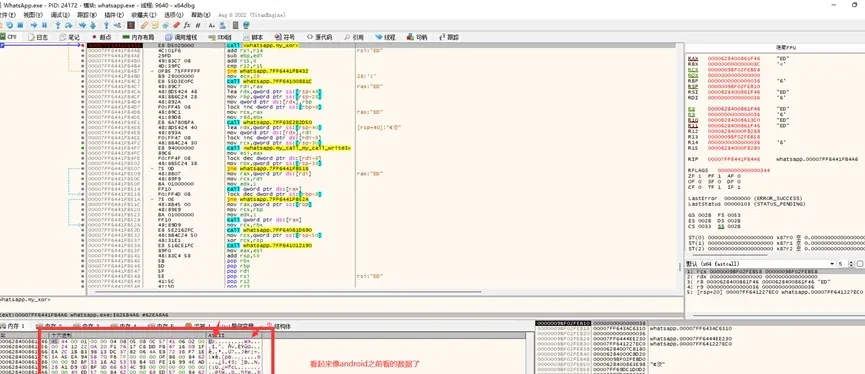This screenshot has width=865, height=374.
Task: Select the 结构体 tab in dump panel
Action: pyautogui.click(x=279, y=326)
